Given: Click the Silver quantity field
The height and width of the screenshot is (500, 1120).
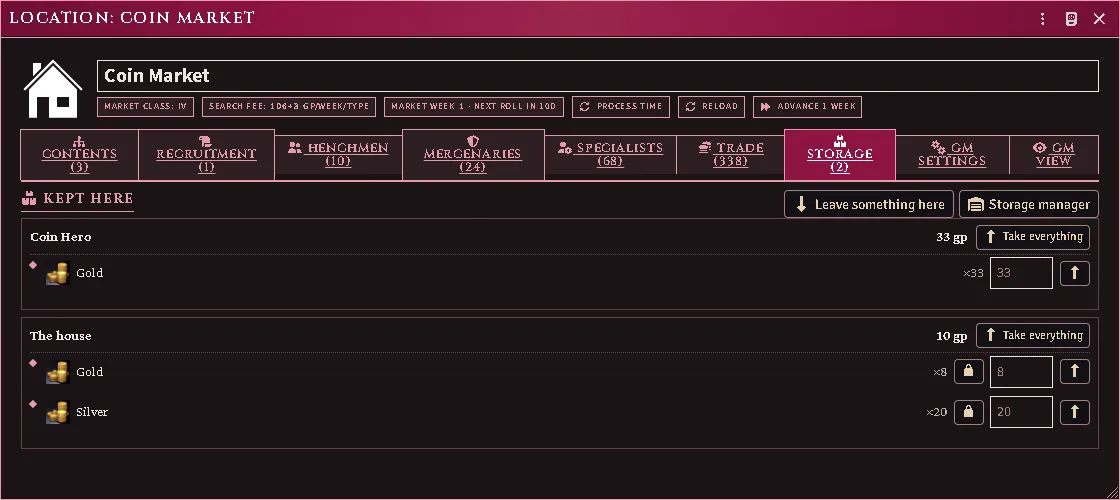Looking at the screenshot, I should [x=1021, y=411].
